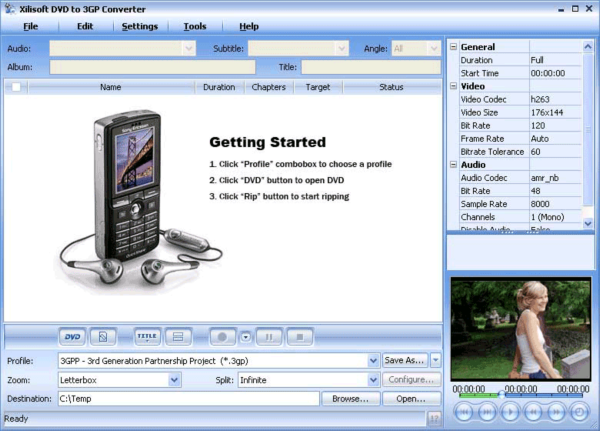The height and width of the screenshot is (431, 600).
Task: Collapse the General properties section
Action: click(x=454, y=47)
